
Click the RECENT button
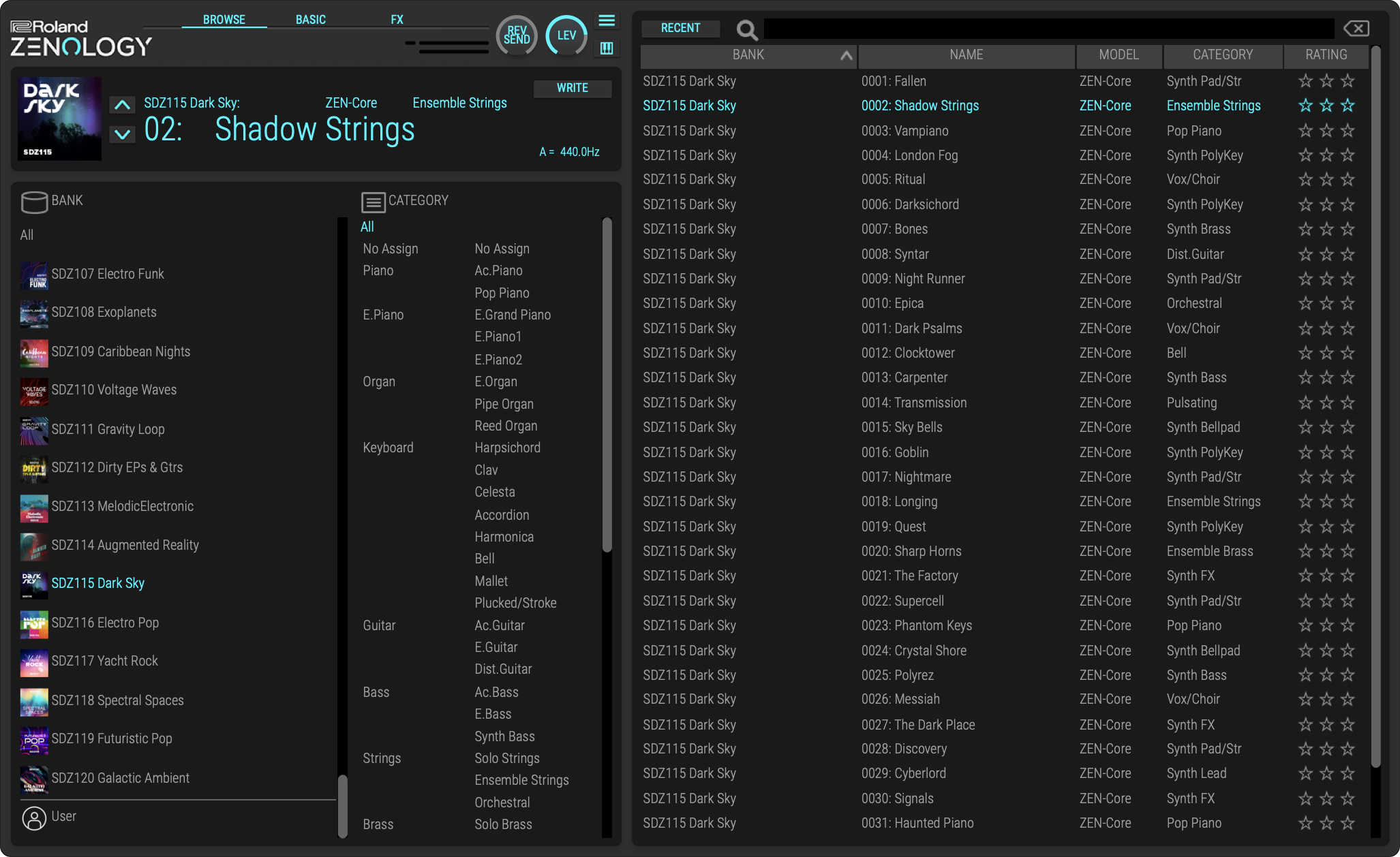pyautogui.click(x=680, y=28)
